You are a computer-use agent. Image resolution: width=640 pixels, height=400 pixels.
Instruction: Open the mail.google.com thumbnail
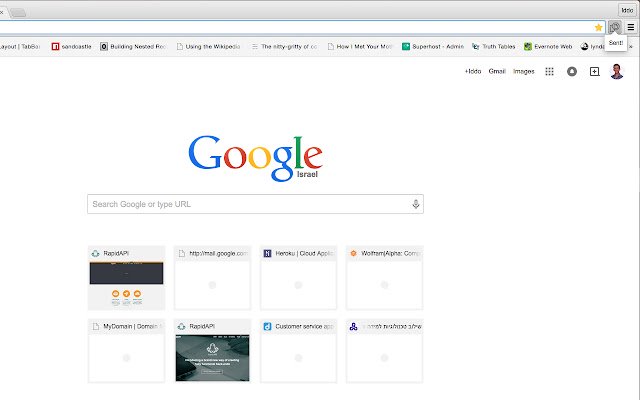click(x=212, y=278)
